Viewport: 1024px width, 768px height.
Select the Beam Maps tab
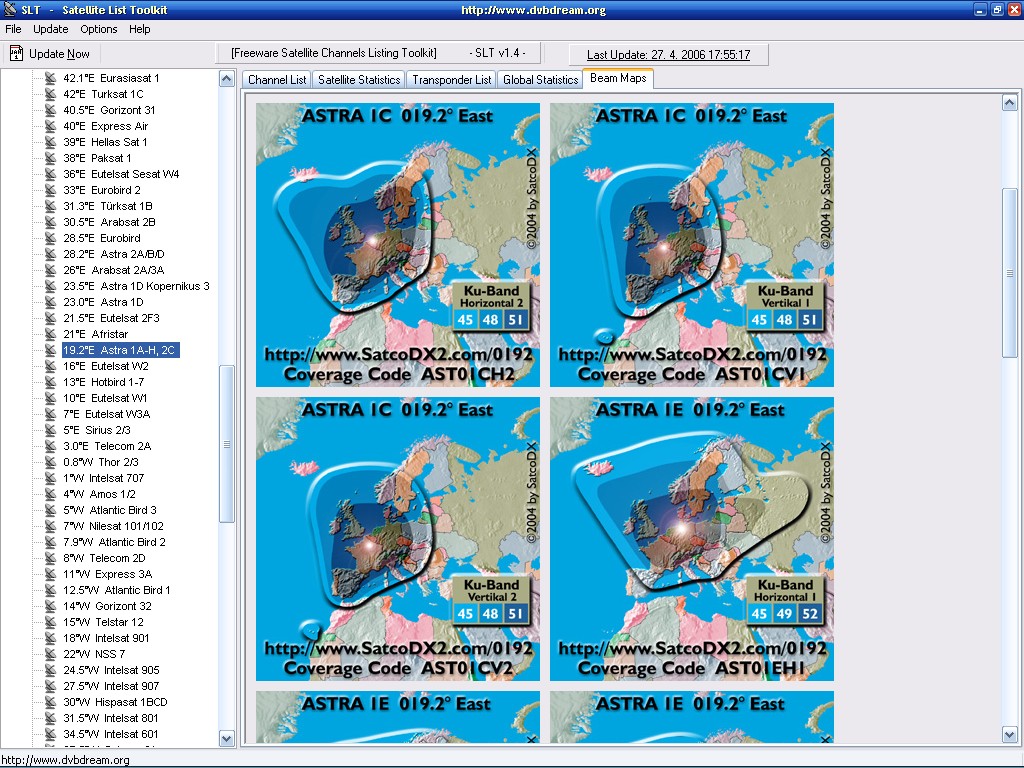coord(618,78)
